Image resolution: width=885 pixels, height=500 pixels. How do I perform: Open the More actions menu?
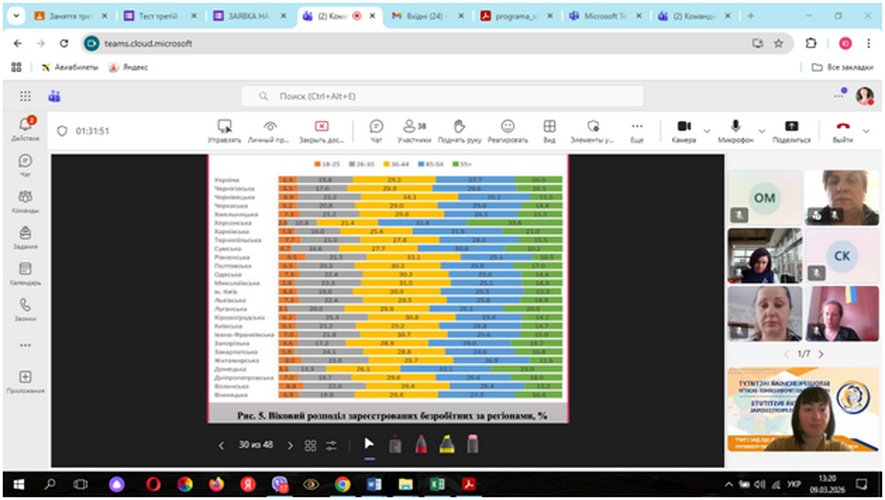click(x=637, y=131)
